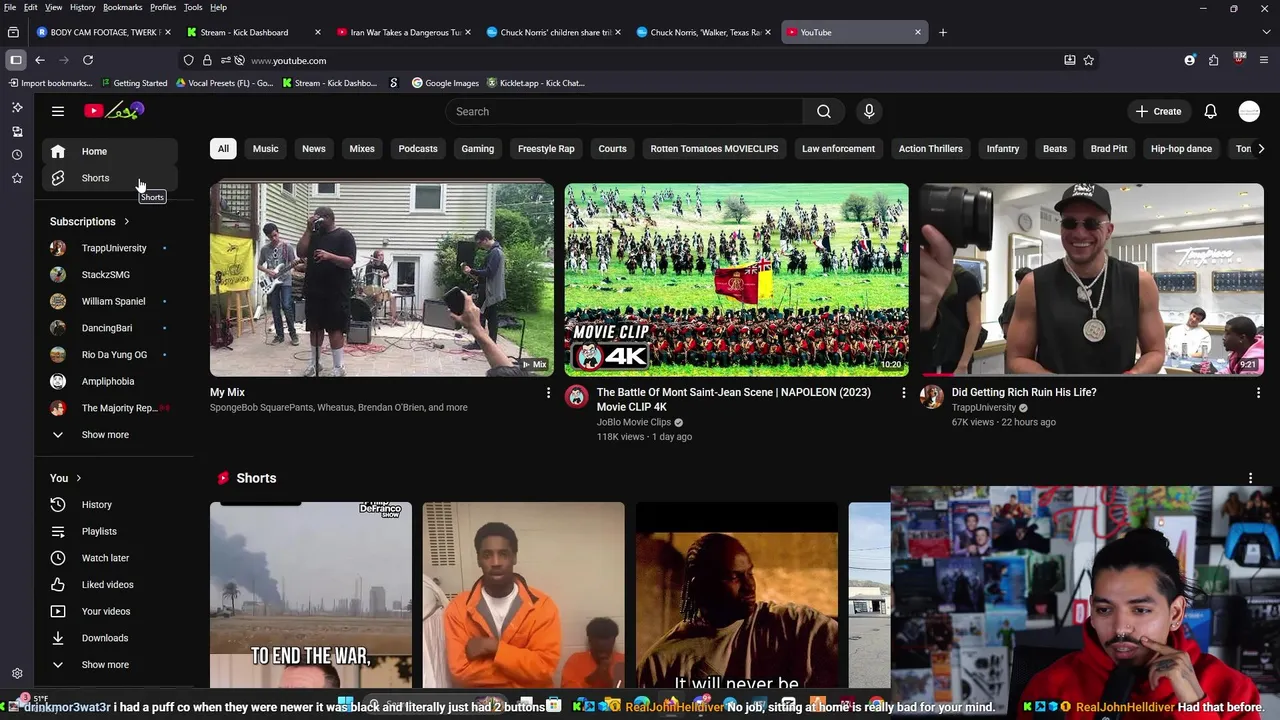Open Downloads in the sidebar

110,638
